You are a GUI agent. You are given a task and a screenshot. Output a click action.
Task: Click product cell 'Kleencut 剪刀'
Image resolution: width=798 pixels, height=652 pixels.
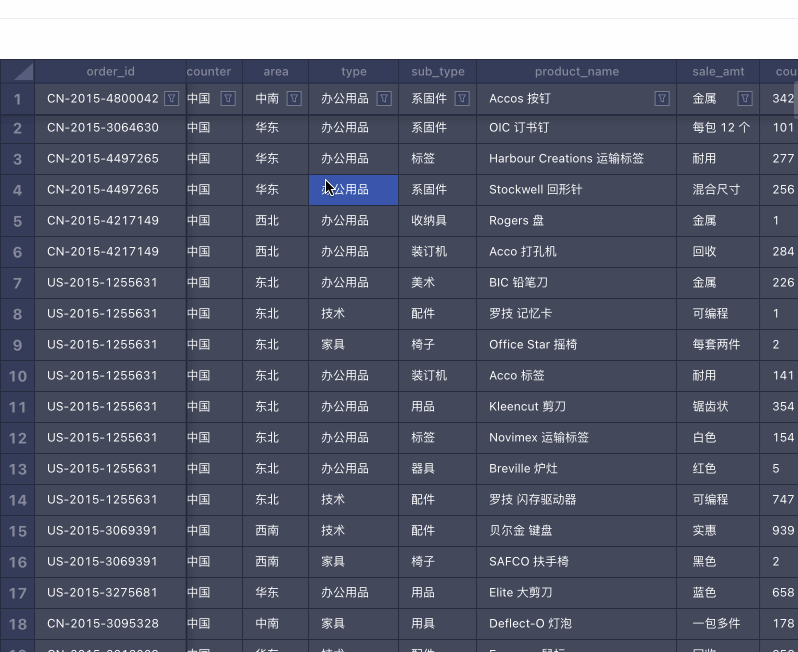577,407
